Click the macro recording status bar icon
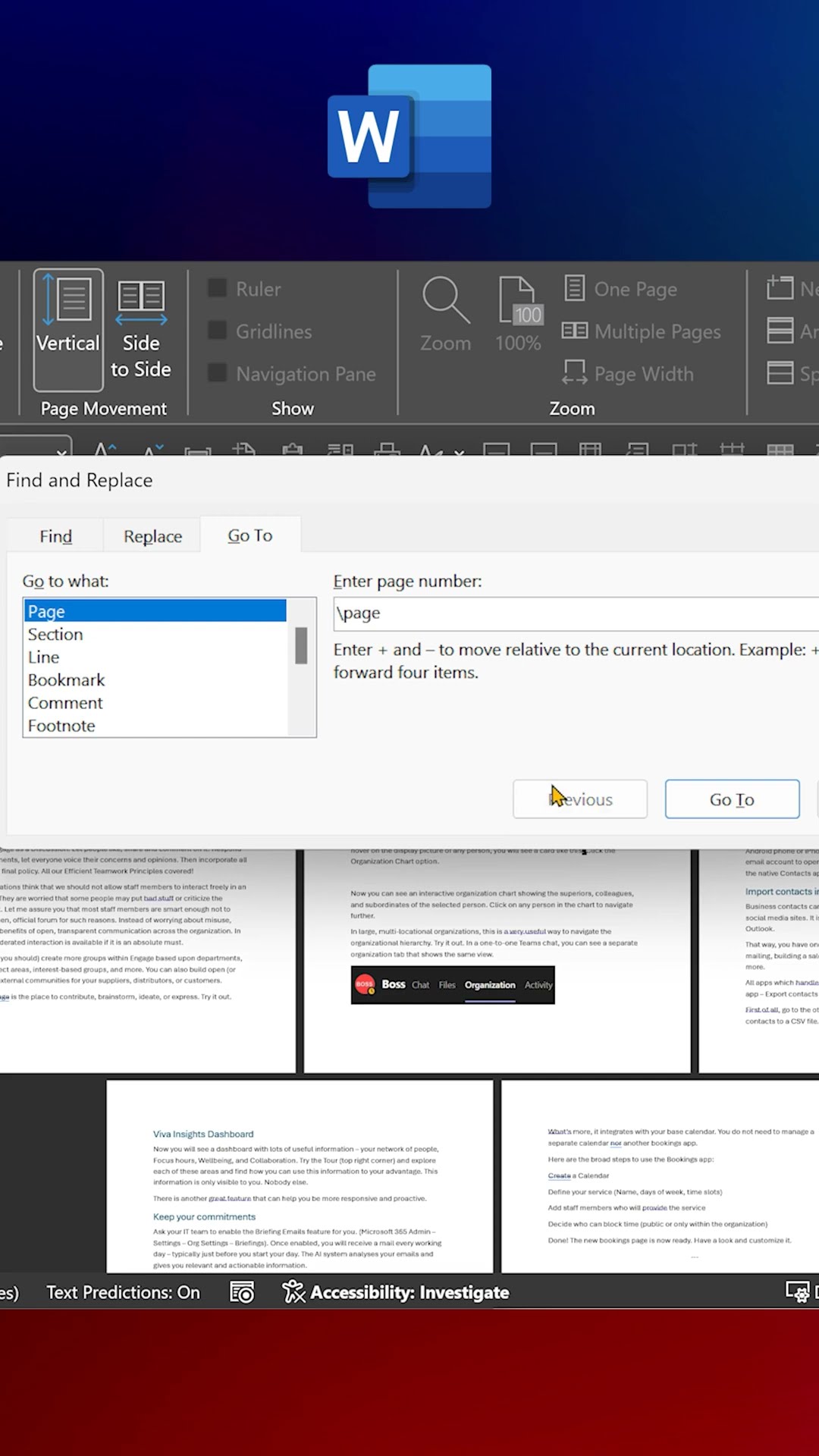The height and width of the screenshot is (1456, 819). click(242, 1292)
